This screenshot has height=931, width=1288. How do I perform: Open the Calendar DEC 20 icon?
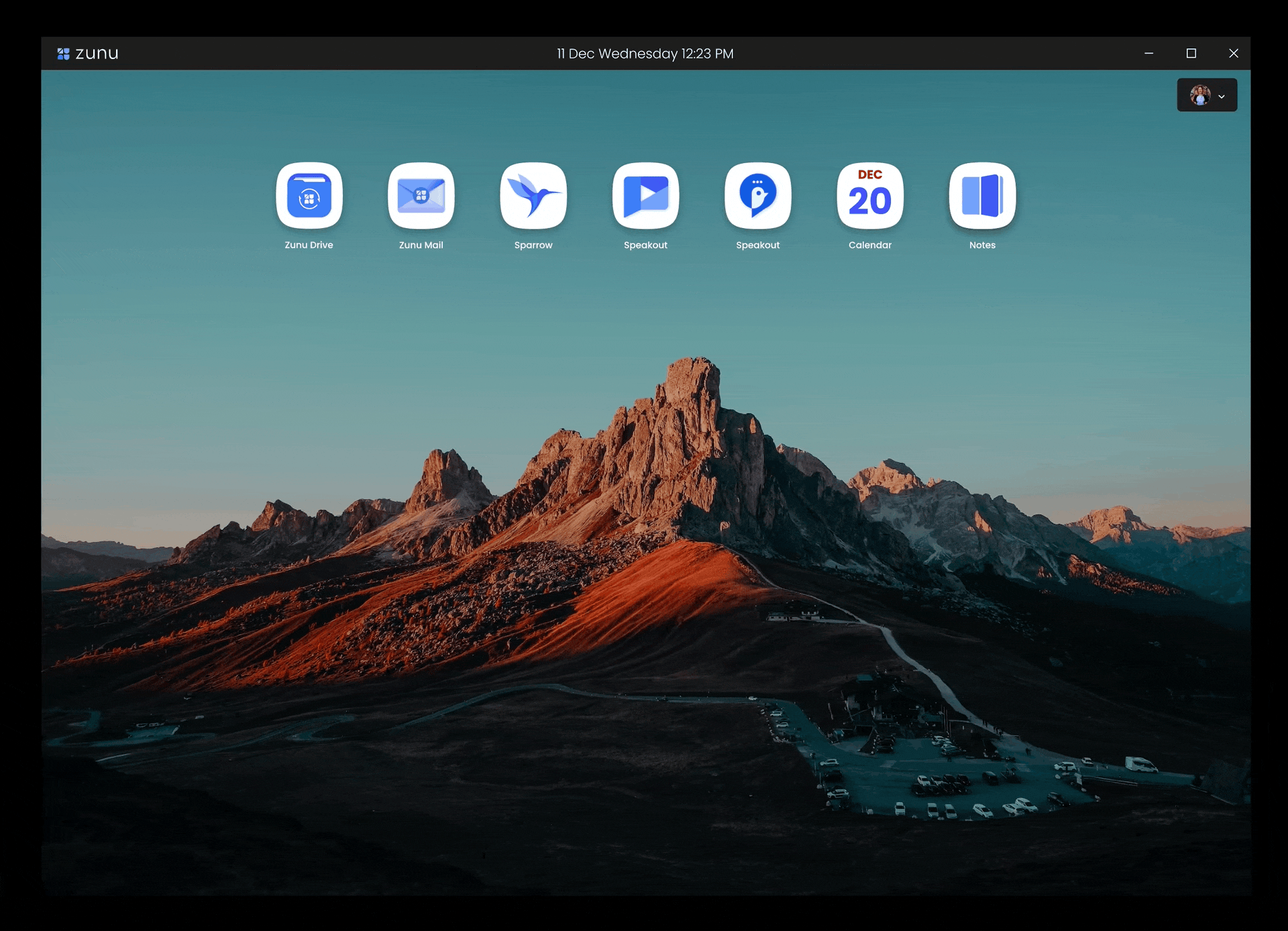870,196
